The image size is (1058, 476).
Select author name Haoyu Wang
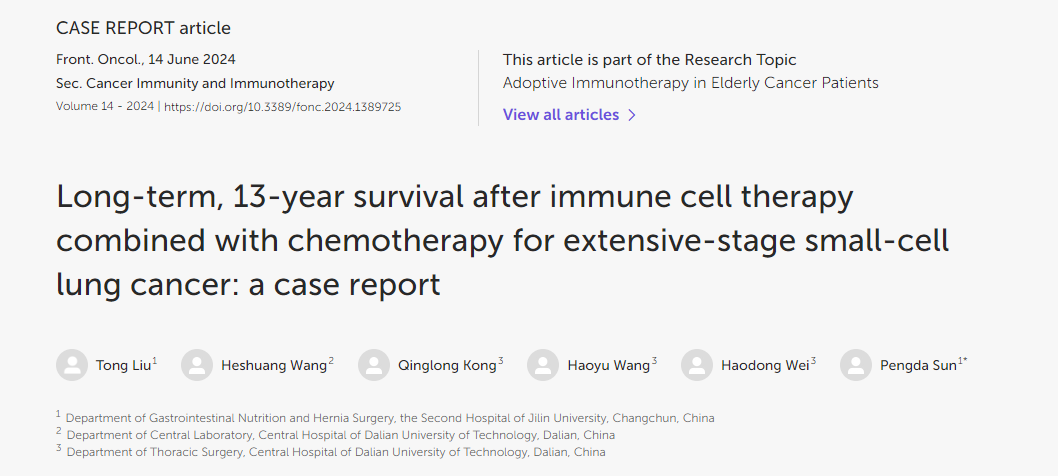(608, 365)
